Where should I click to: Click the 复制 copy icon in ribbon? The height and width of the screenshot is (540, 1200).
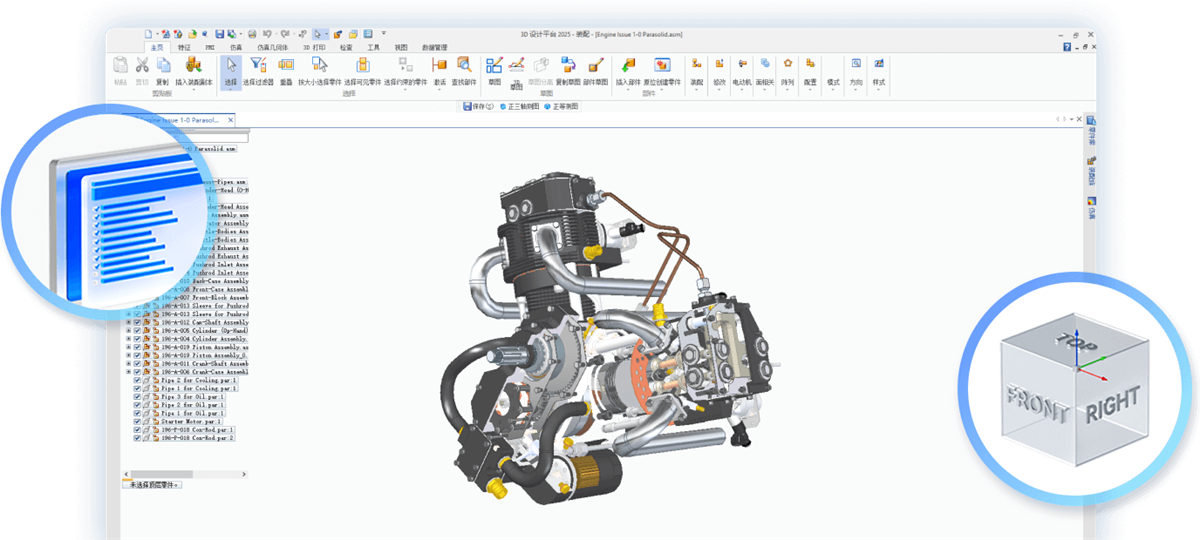pyautogui.click(x=163, y=67)
